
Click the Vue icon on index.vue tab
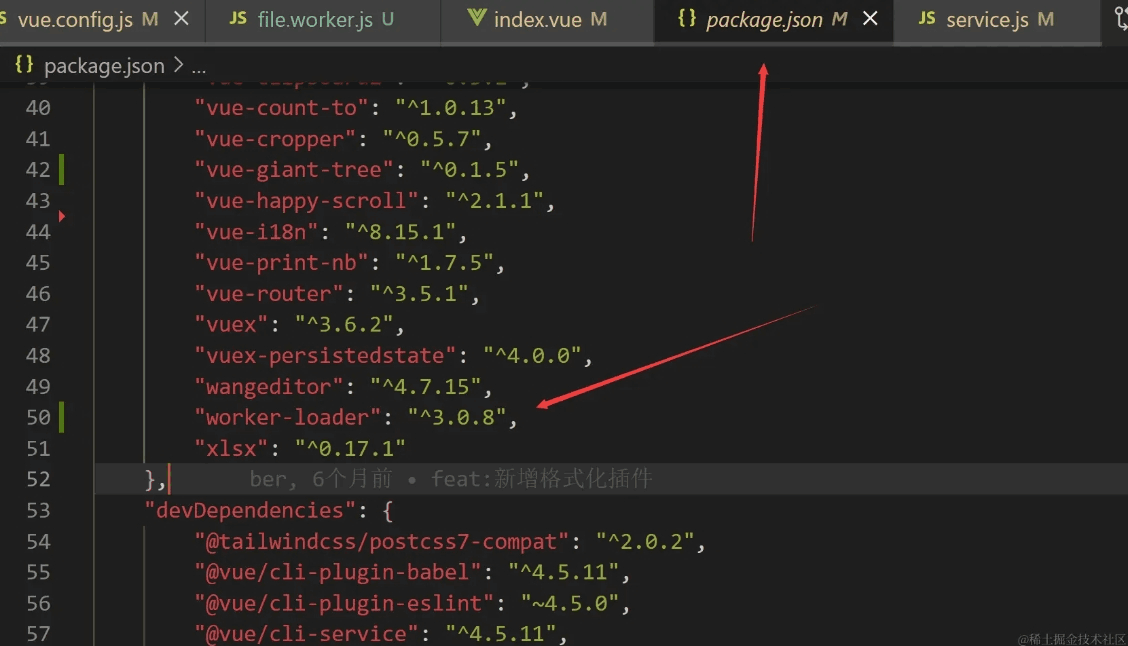[476, 18]
